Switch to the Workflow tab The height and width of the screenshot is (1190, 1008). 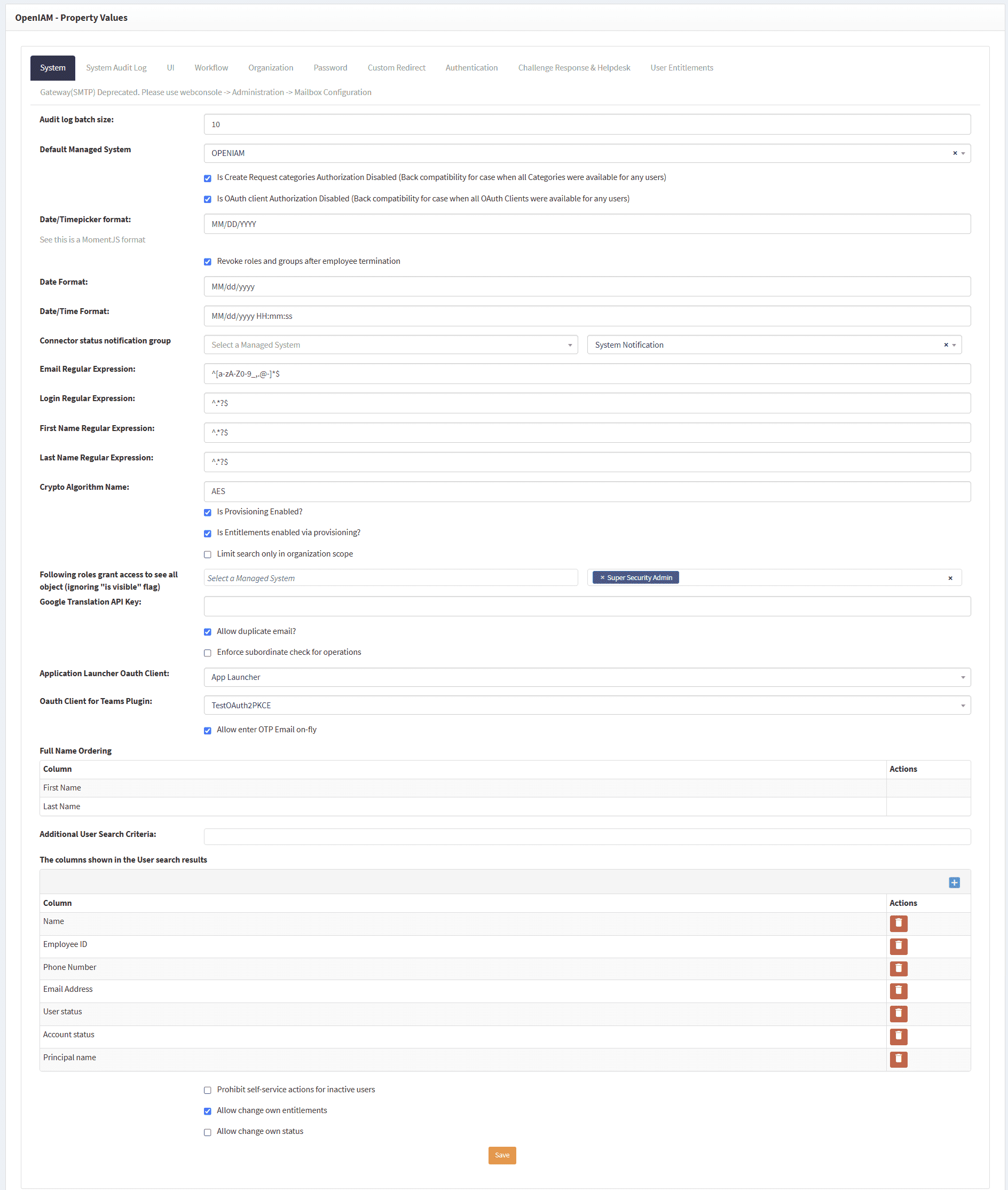211,67
